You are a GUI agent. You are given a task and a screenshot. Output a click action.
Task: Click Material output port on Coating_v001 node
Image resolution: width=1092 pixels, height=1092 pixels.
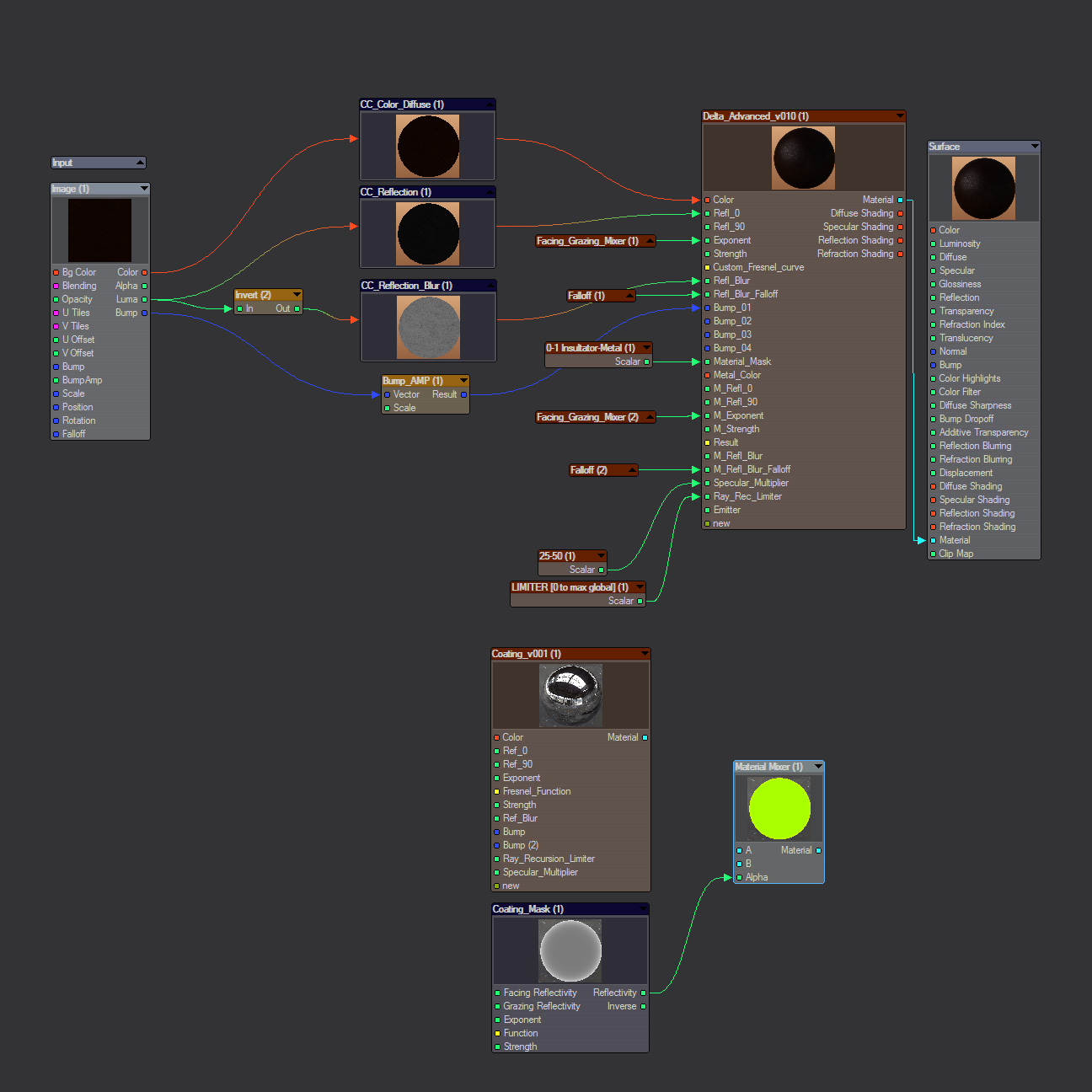point(645,737)
